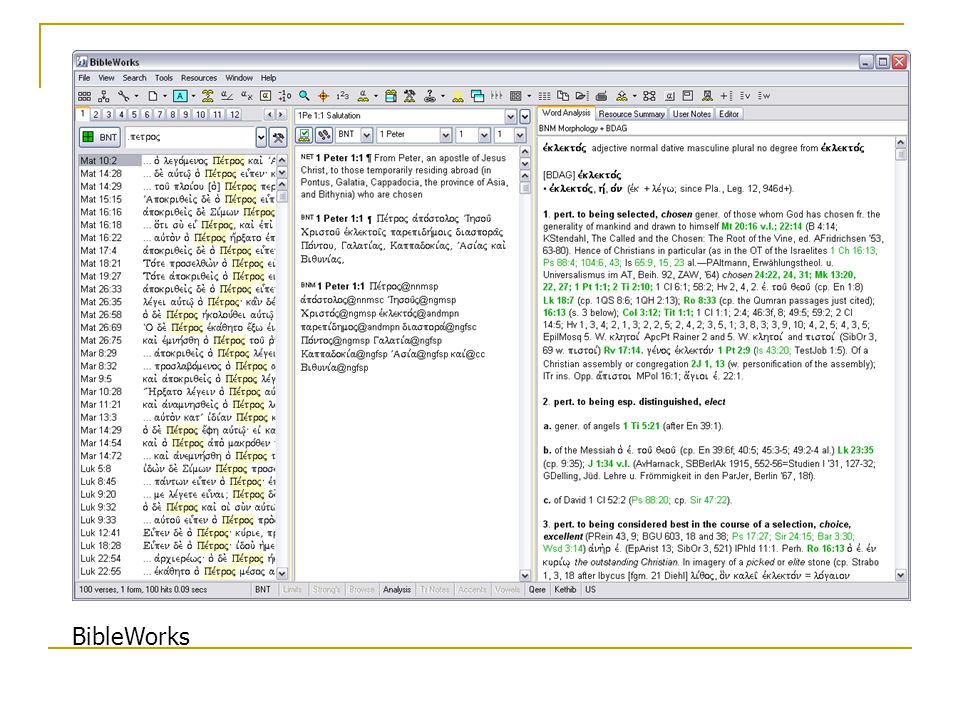Click the green grid icon on BNT button

pyautogui.click(x=88, y=137)
